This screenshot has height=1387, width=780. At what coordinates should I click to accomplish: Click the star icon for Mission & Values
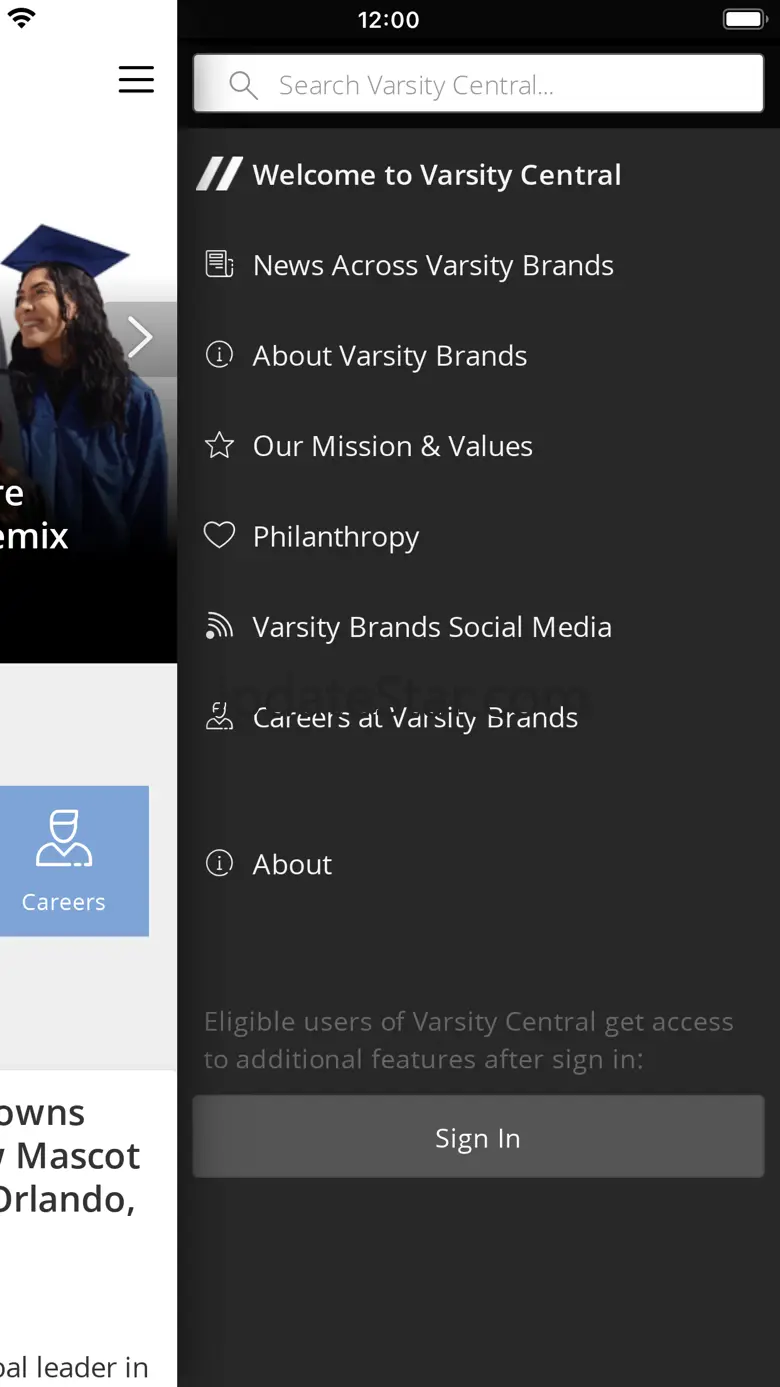(219, 445)
